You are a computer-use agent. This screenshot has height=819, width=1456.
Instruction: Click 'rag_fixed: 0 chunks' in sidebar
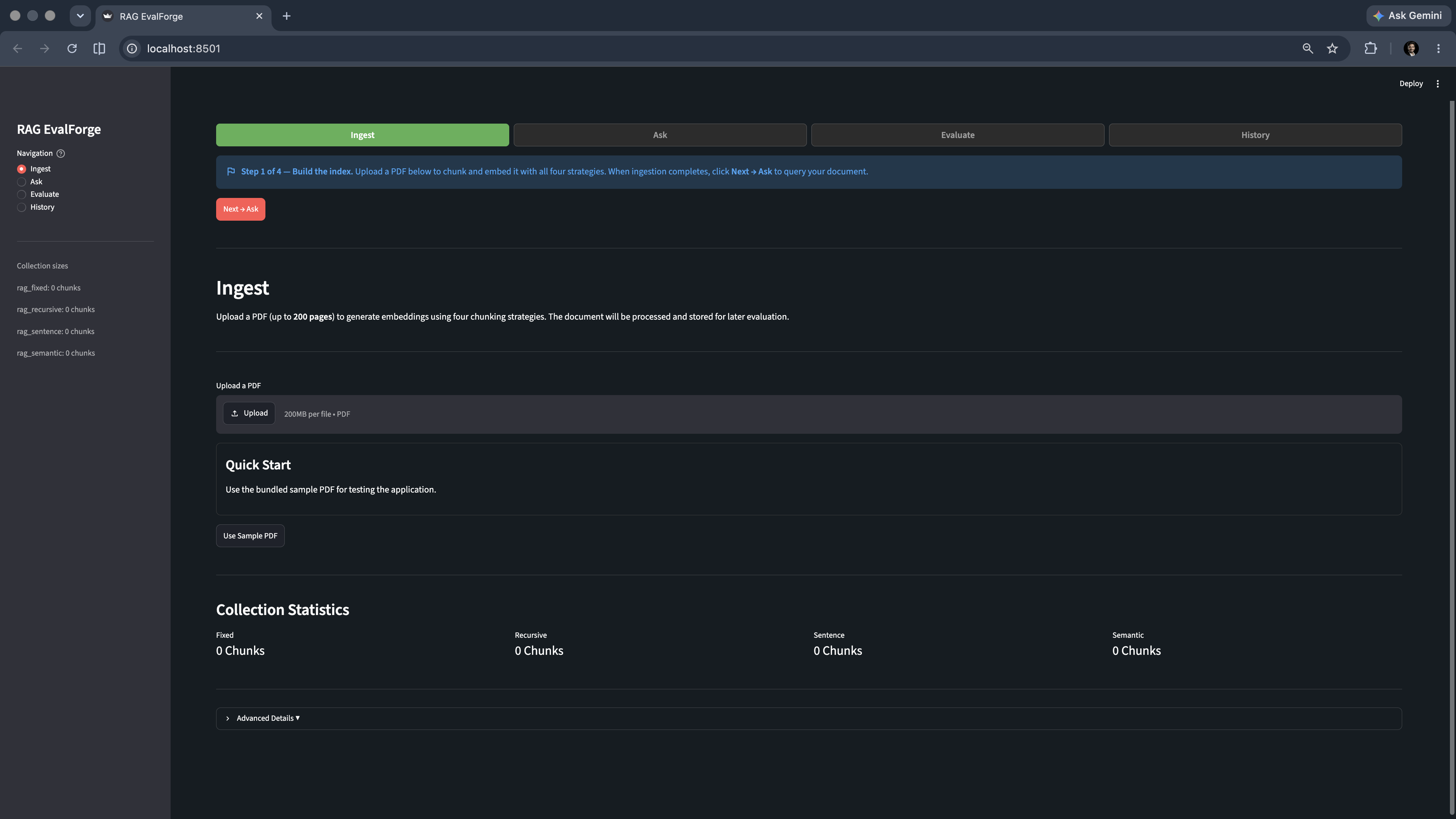[x=49, y=288]
